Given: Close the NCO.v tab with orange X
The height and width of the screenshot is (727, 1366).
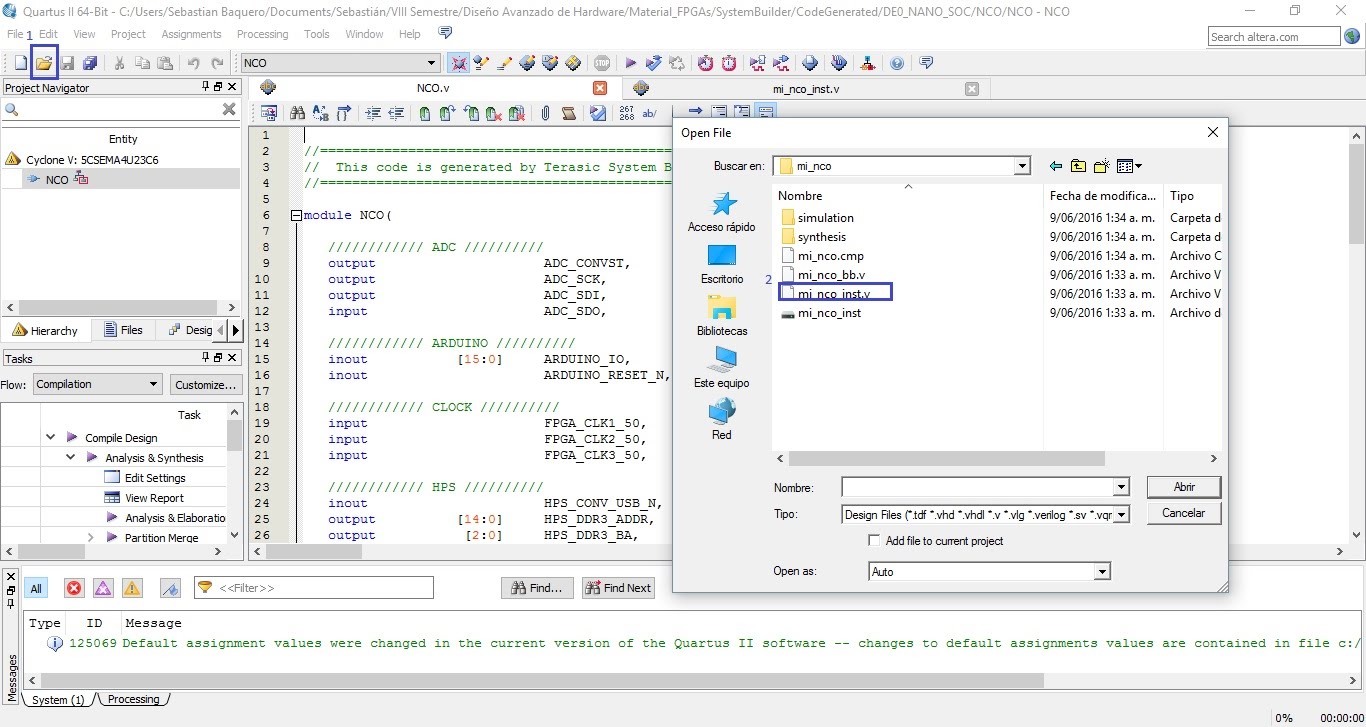Looking at the screenshot, I should pos(600,88).
